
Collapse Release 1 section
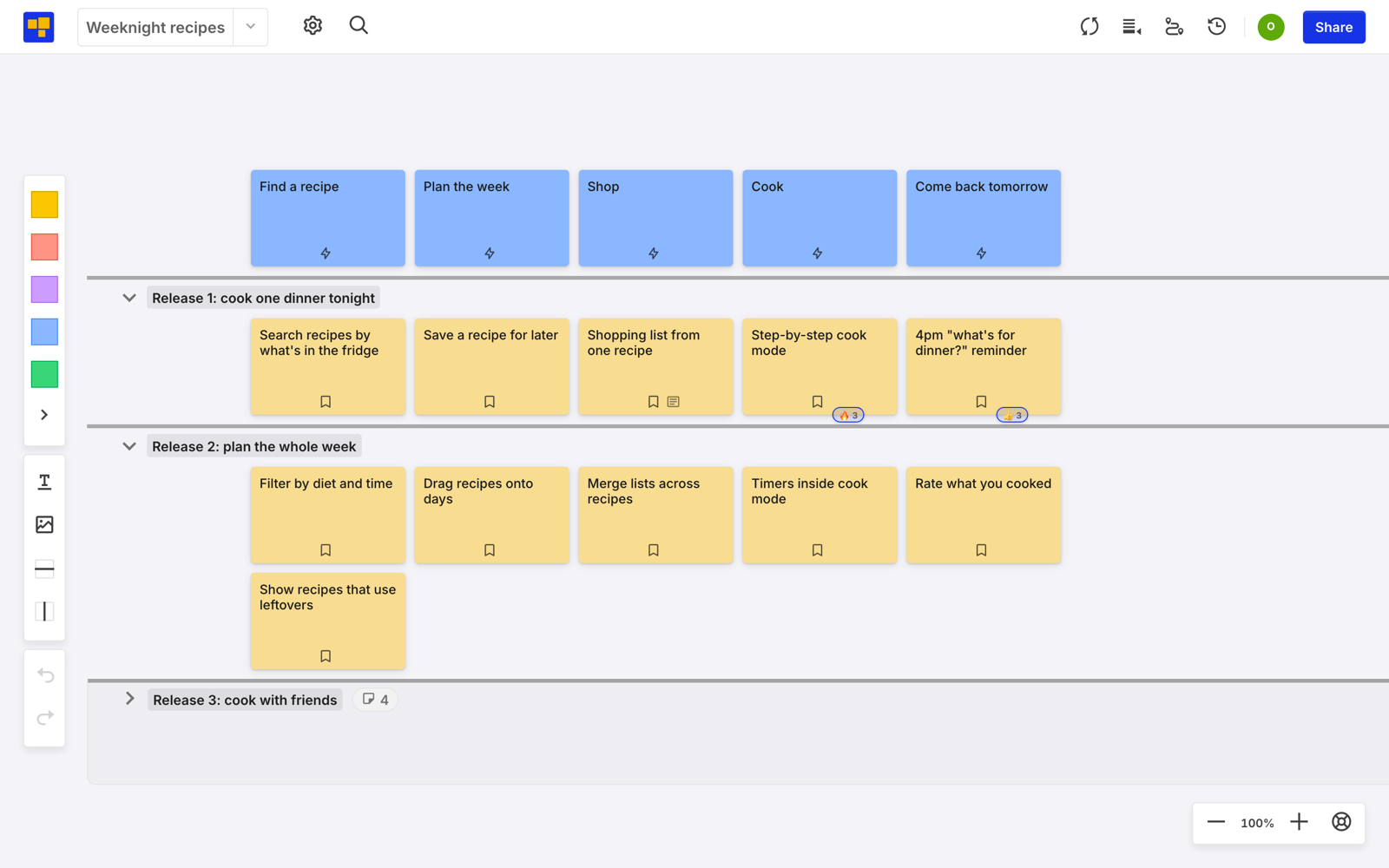[129, 298]
